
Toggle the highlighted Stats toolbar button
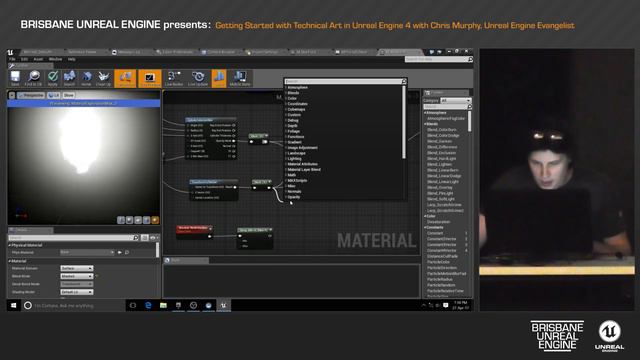tap(219, 78)
